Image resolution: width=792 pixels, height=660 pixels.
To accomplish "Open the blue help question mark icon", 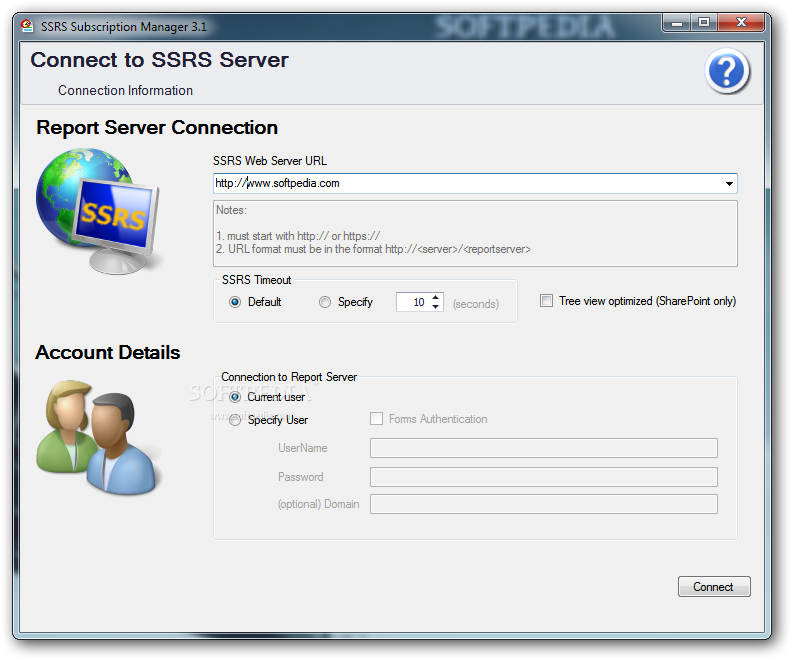I will point(727,71).
